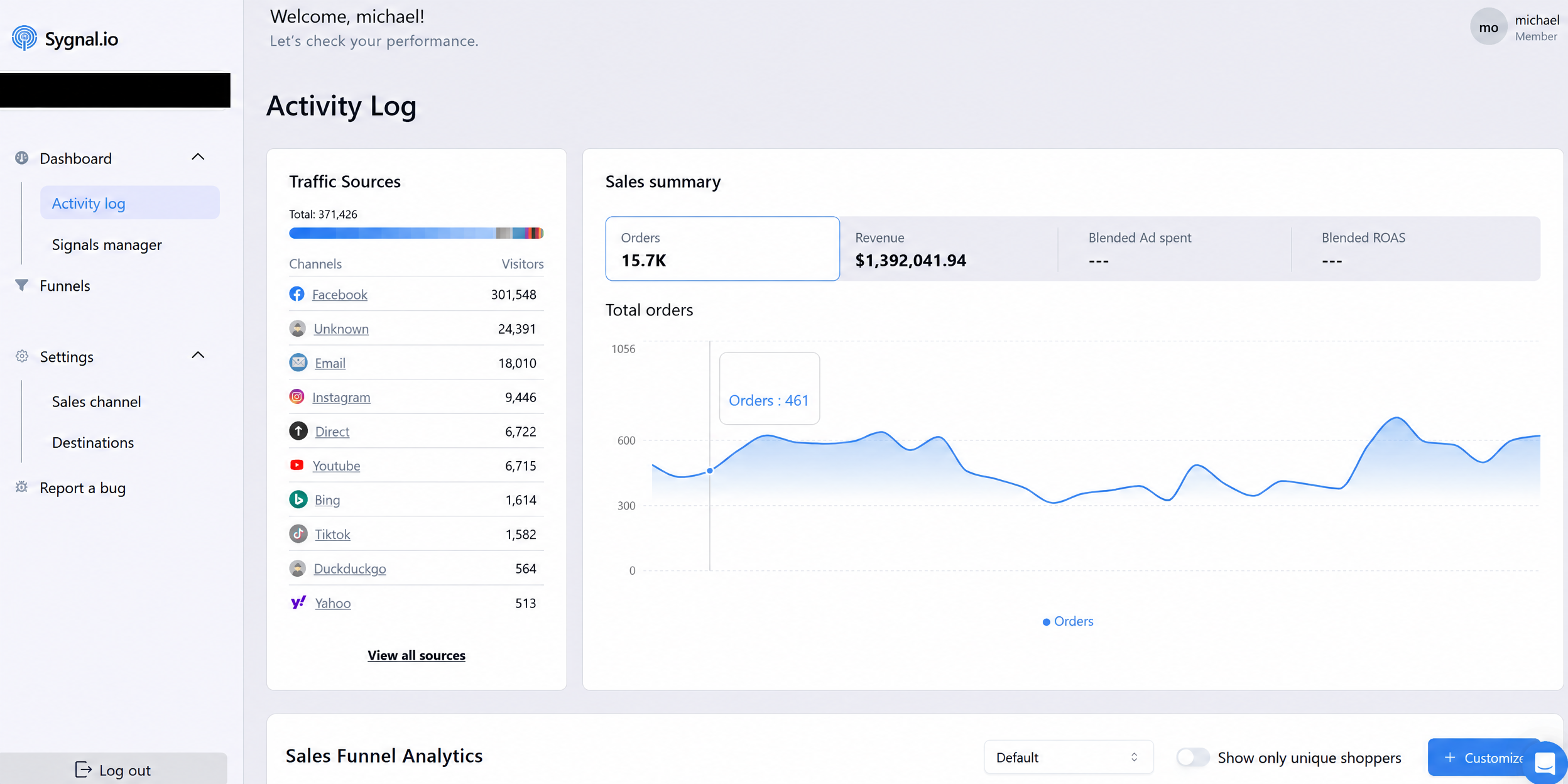Click the Duckduckgo avatar icon
This screenshot has height=784, width=1568.
point(298,568)
